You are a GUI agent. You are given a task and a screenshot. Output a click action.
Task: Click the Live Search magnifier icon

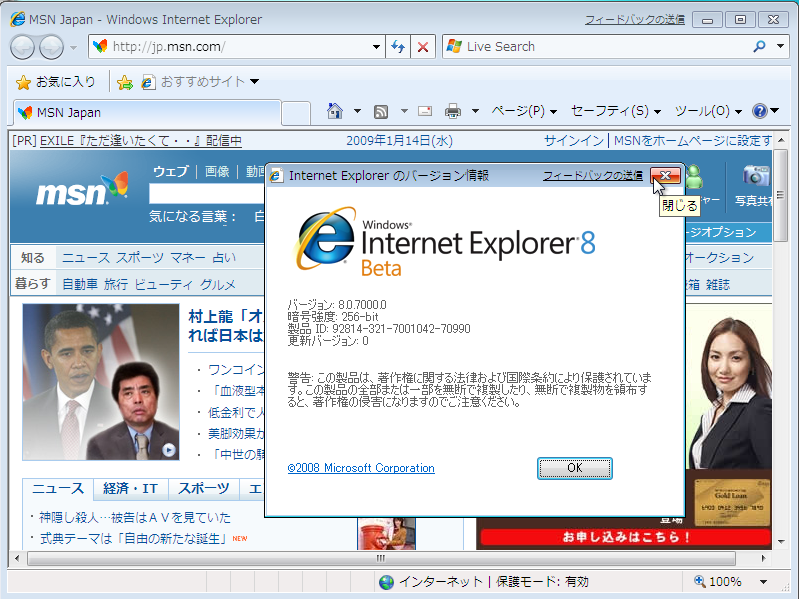pyautogui.click(x=759, y=46)
